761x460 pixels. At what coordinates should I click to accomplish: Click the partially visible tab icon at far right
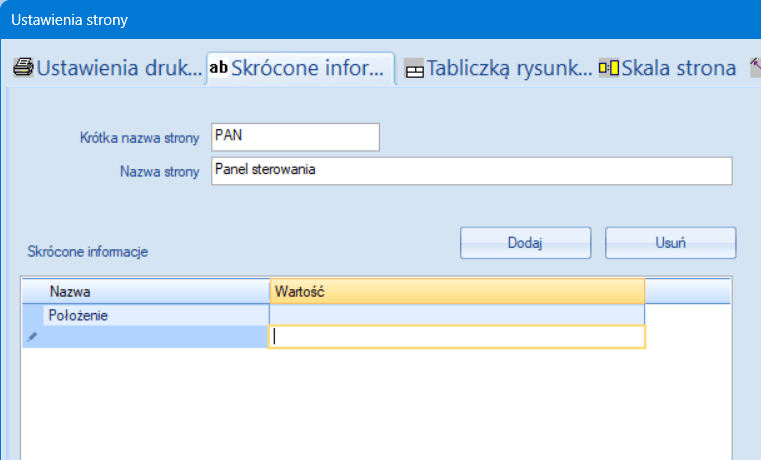tap(755, 68)
